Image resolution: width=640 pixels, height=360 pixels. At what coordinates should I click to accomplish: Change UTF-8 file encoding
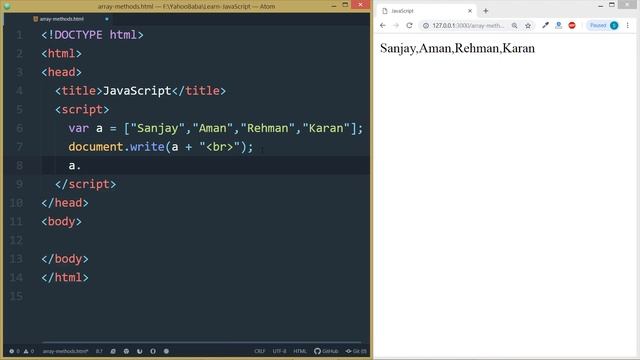tap(280, 351)
